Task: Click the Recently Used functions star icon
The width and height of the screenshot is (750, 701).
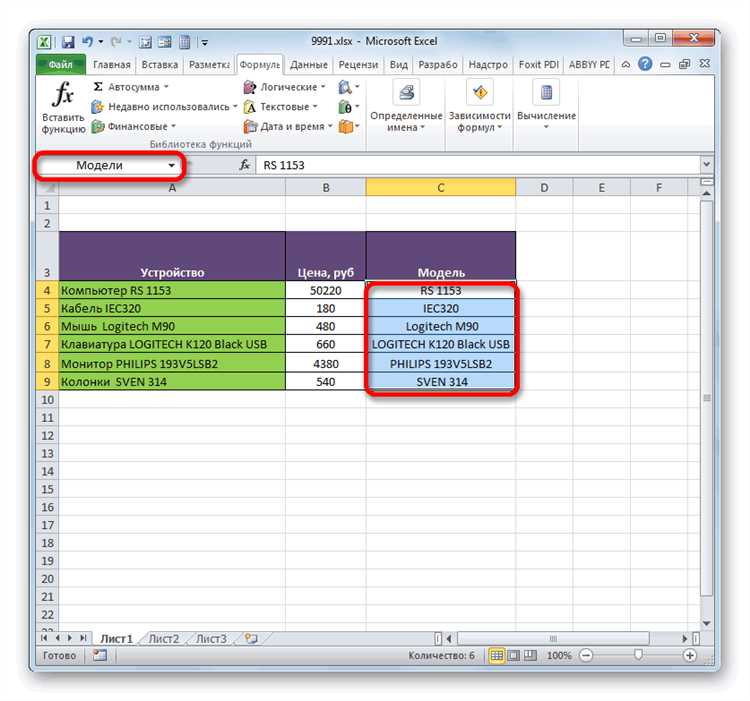Action: coord(98,107)
